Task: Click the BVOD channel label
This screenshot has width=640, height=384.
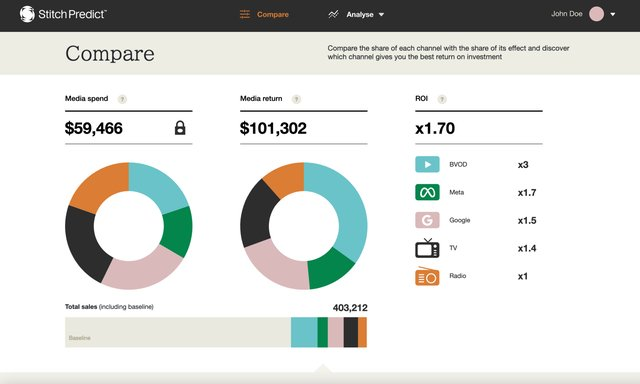Action: [458, 164]
